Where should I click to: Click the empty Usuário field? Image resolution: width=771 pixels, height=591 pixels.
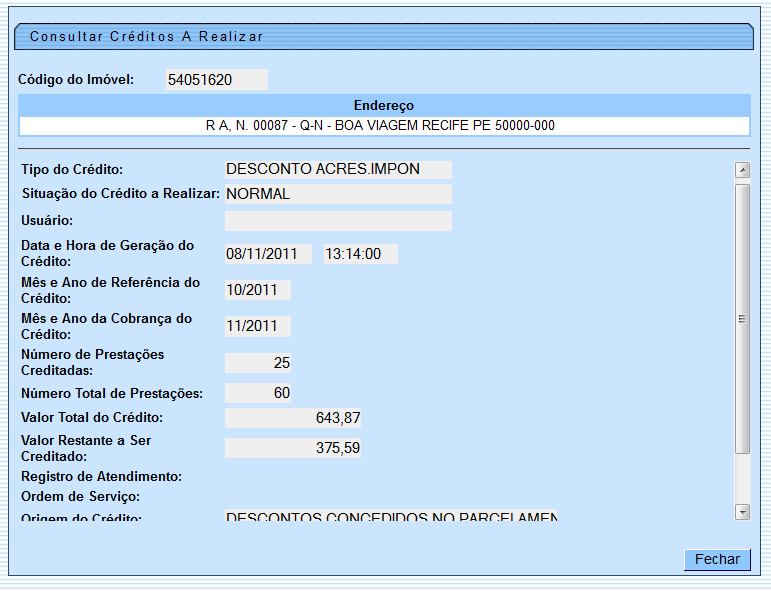coord(338,221)
